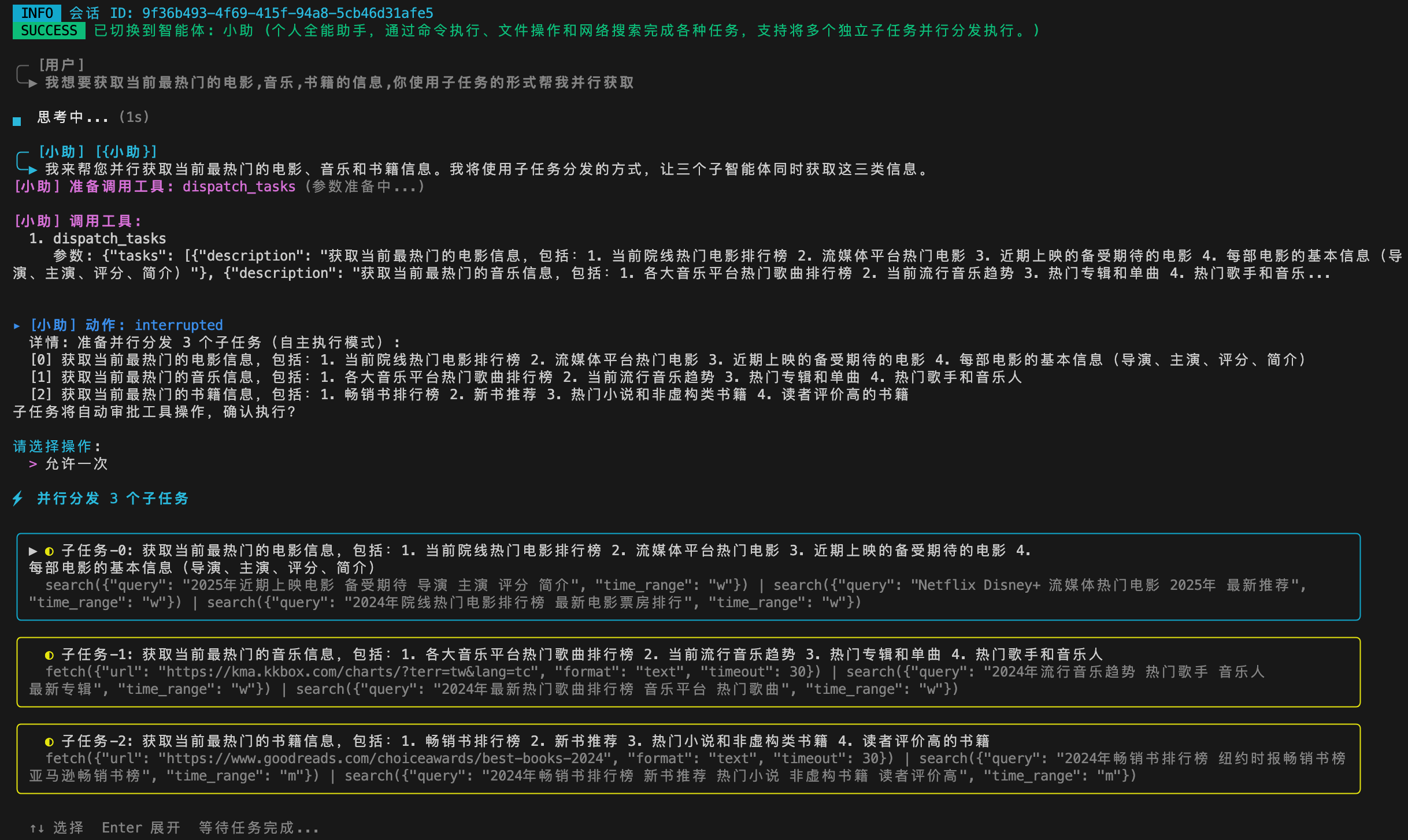The width and height of the screenshot is (1408, 840).
Task: Click the prompt caret beside 允许一次
Action: [33, 464]
